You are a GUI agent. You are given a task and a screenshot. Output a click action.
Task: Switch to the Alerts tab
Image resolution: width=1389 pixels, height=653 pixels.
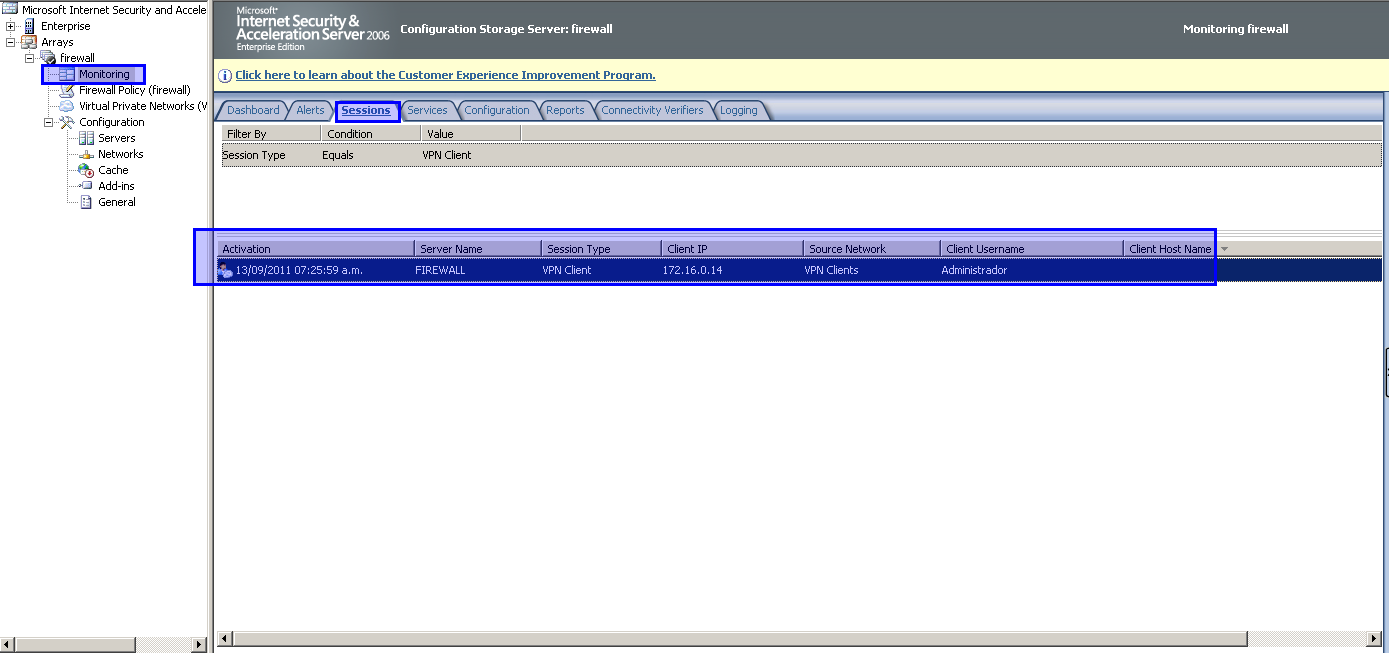pyautogui.click(x=310, y=110)
